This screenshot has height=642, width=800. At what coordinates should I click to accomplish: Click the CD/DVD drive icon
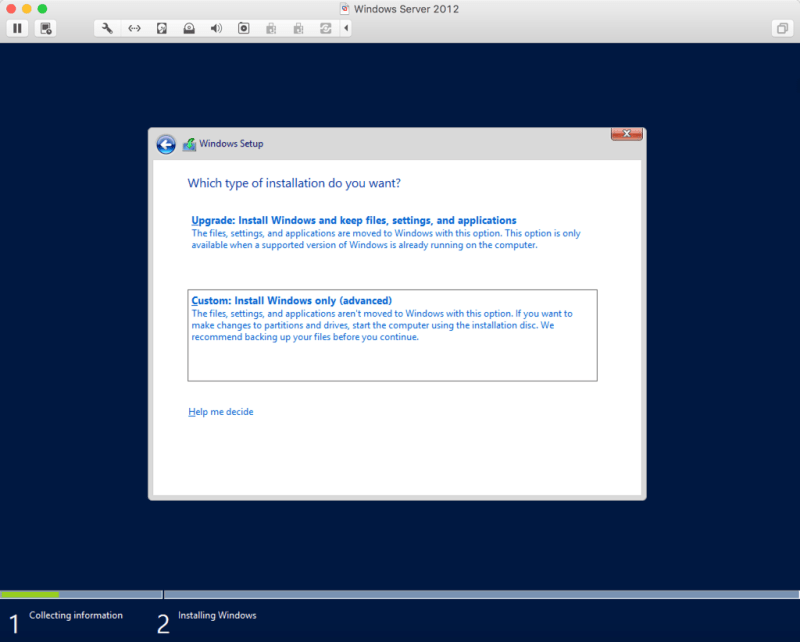tap(189, 28)
